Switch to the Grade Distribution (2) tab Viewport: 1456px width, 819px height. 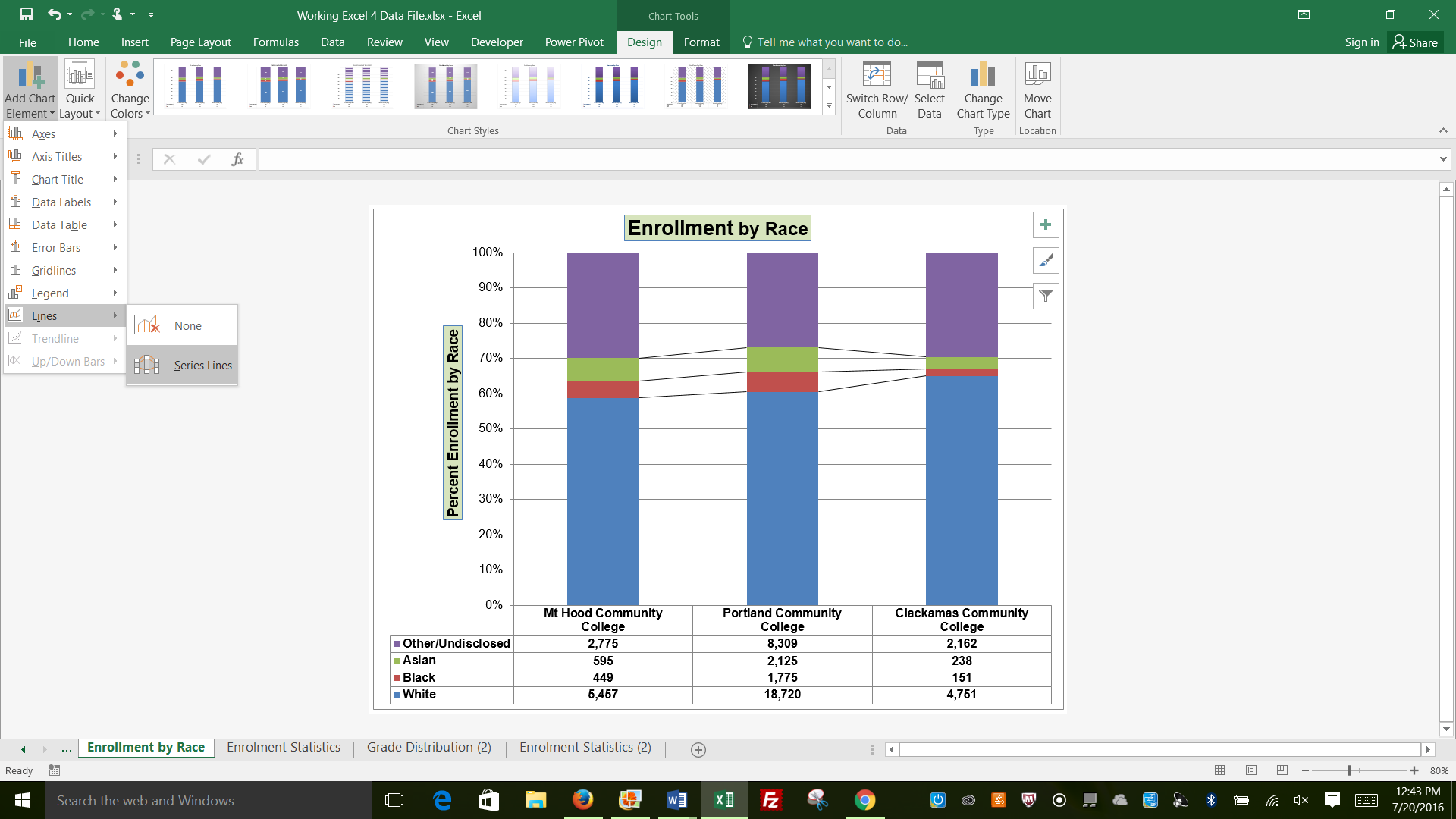coord(428,747)
